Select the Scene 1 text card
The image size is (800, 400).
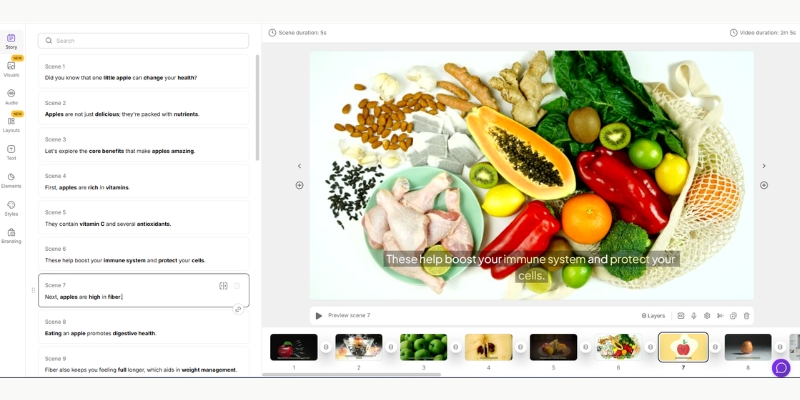click(x=144, y=72)
